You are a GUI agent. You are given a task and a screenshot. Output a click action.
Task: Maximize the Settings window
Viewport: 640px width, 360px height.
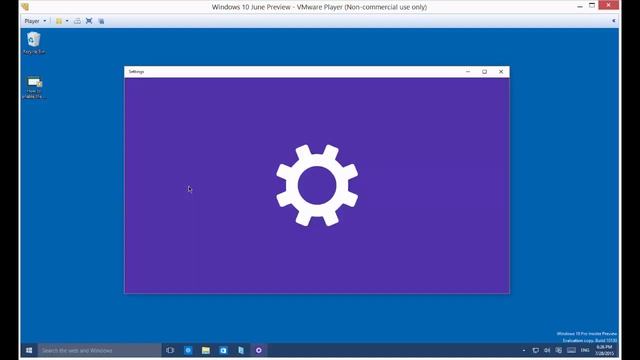[x=484, y=72]
